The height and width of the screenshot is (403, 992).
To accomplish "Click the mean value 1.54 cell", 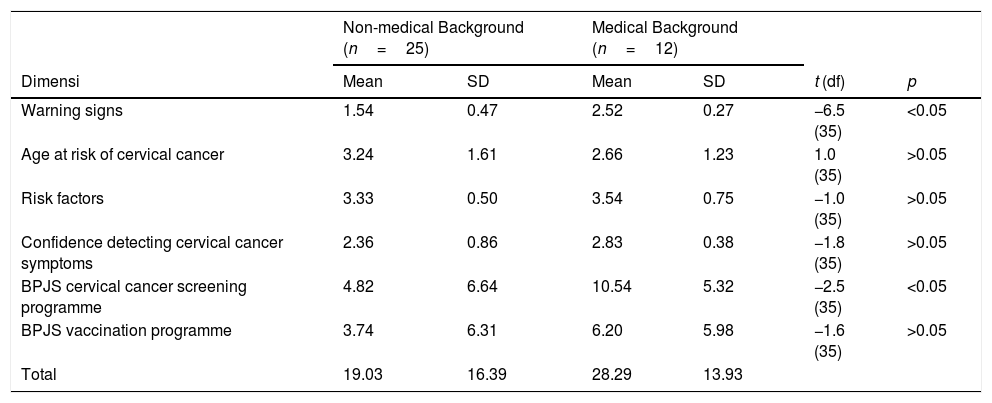I will [x=357, y=111].
